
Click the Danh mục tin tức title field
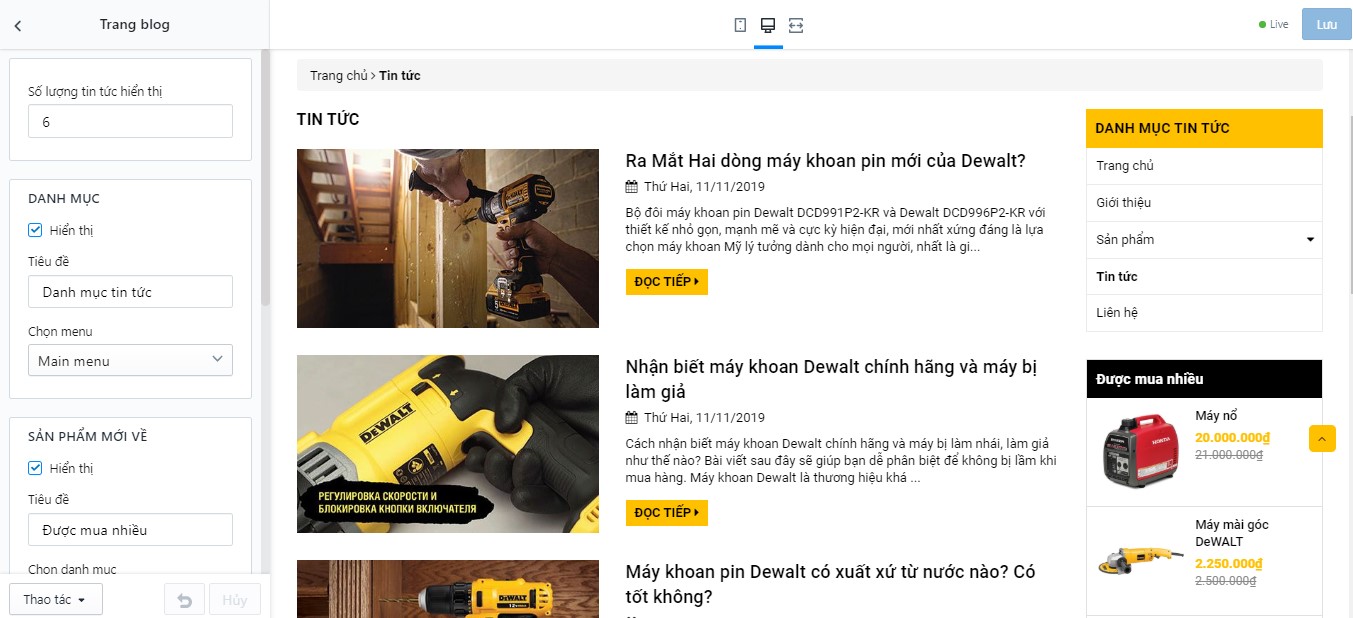(130, 292)
